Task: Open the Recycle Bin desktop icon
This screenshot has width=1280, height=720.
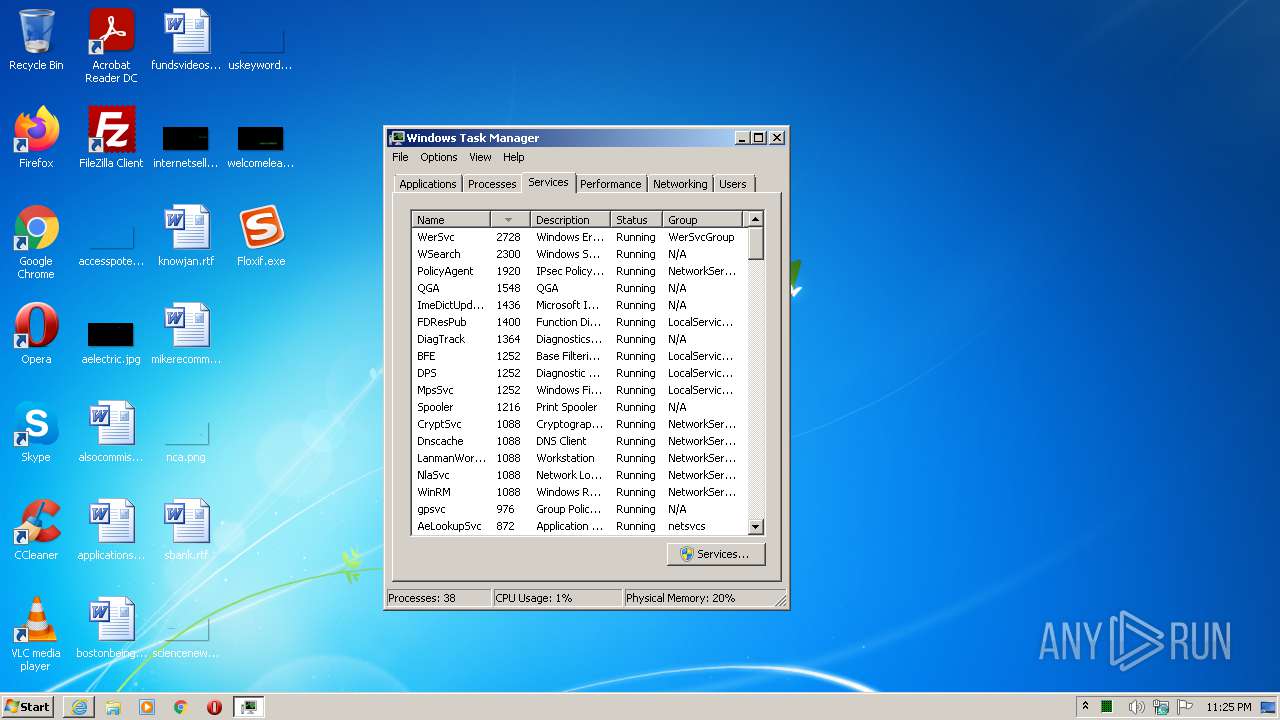Action: (36, 40)
